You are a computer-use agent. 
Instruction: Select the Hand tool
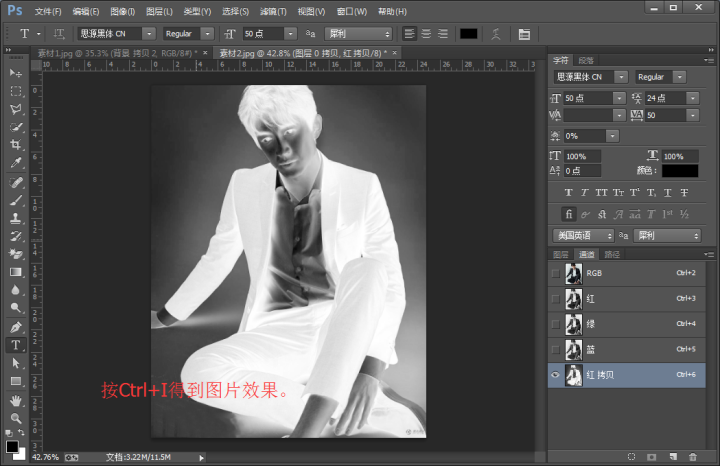pyautogui.click(x=15, y=400)
